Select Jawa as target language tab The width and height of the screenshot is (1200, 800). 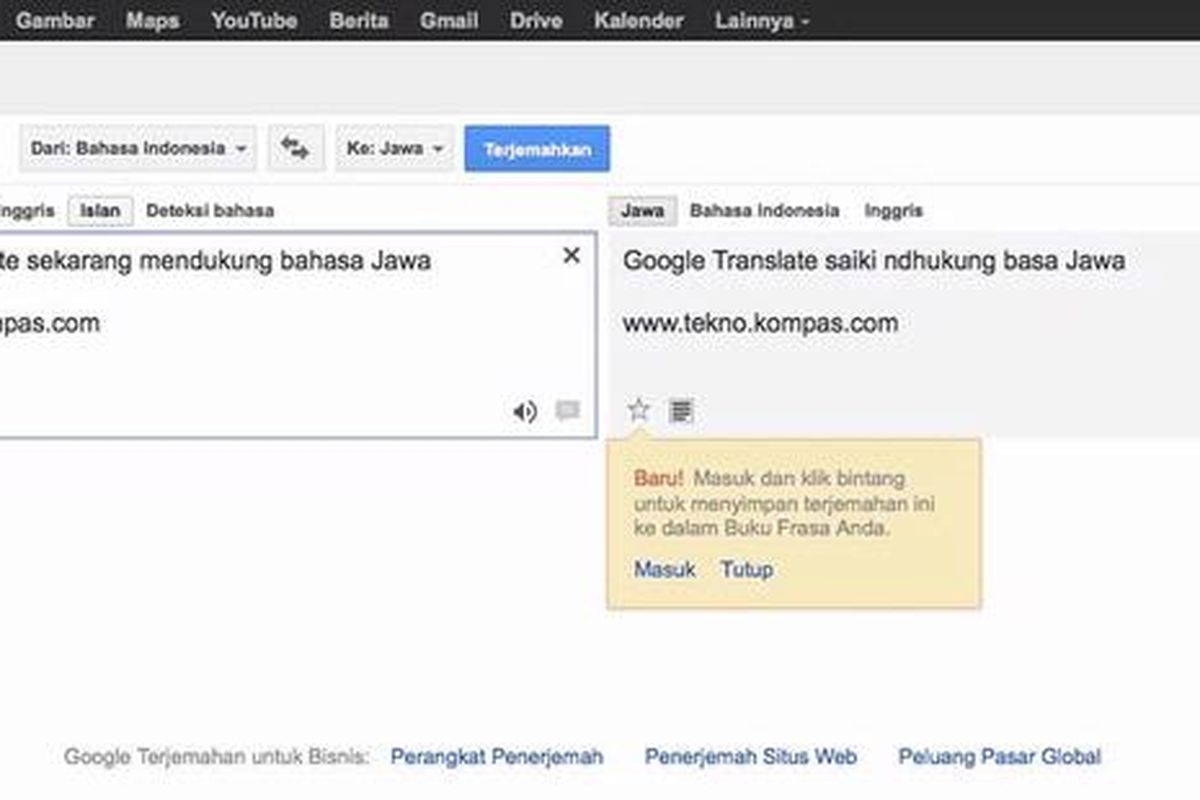642,211
